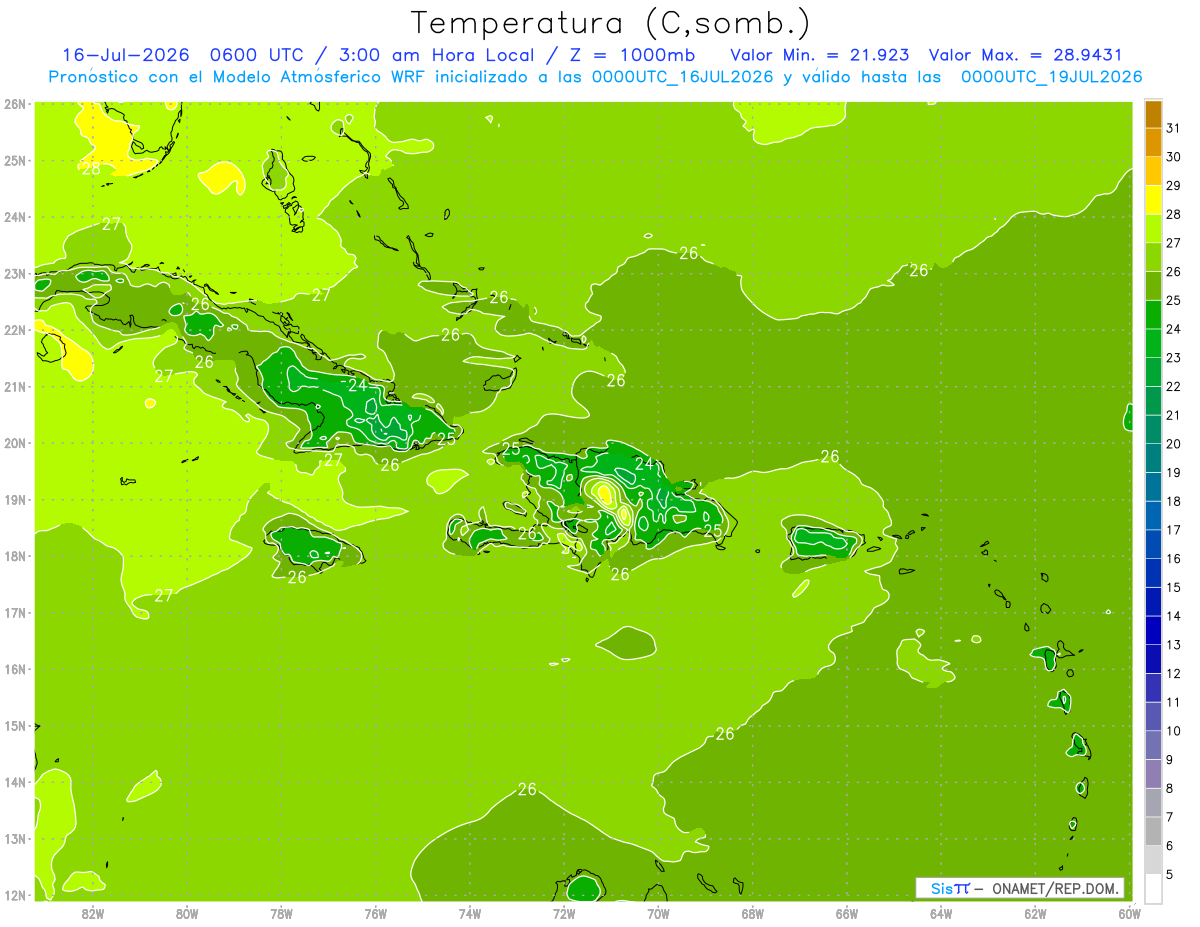Click longitude axis label '66W'

(846, 914)
